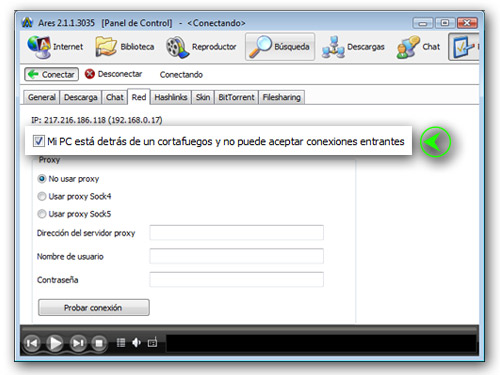The height and width of the screenshot is (375, 500).
Task: Click Desconectar with red X icon
Action: [x=113, y=74]
